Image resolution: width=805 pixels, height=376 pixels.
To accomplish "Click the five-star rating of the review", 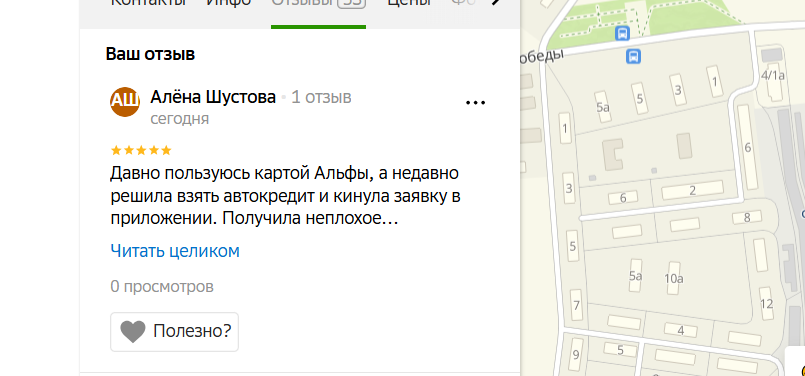I will (x=141, y=151).
